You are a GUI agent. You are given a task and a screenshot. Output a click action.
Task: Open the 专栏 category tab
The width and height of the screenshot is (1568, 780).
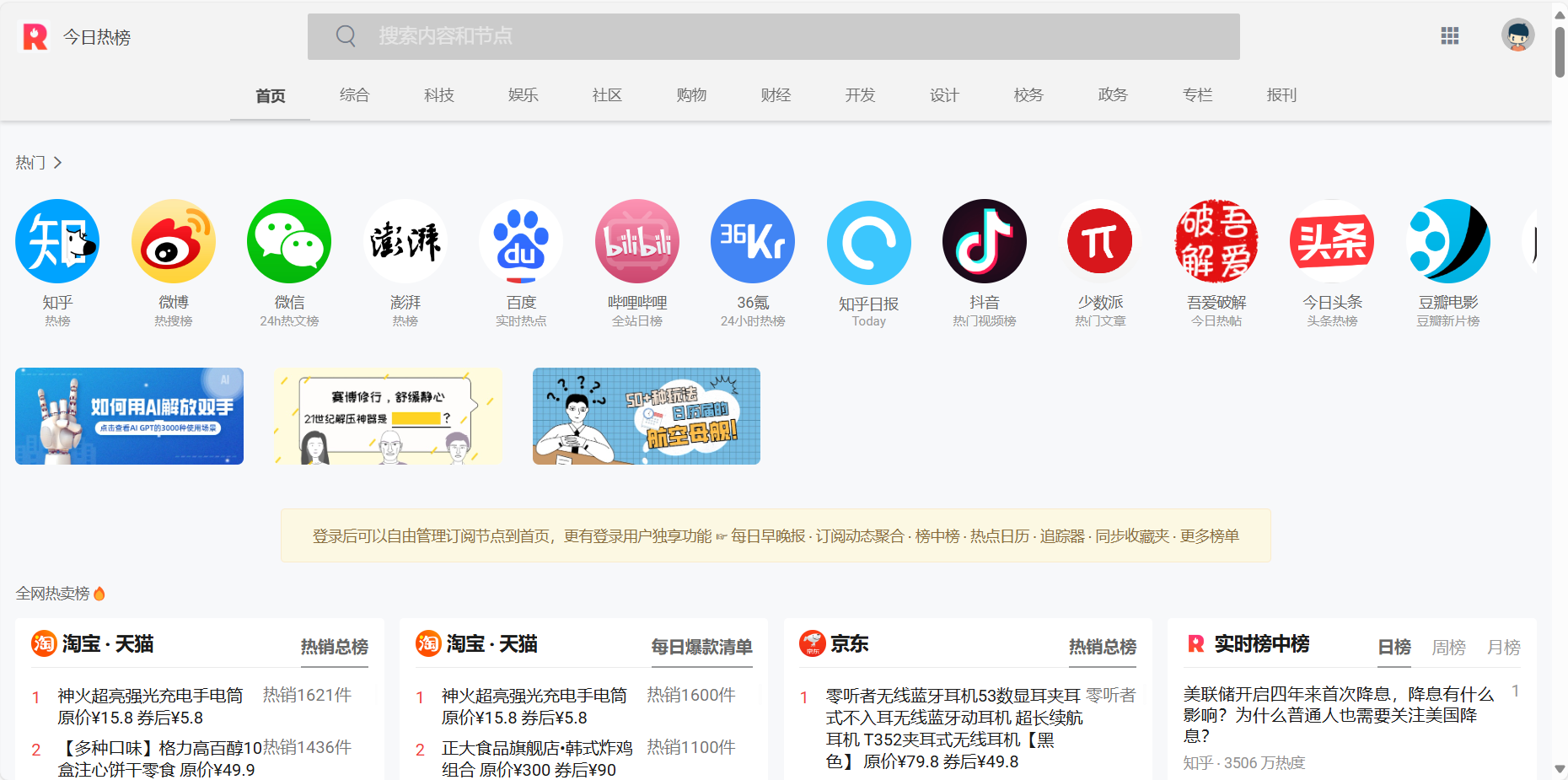1198,95
